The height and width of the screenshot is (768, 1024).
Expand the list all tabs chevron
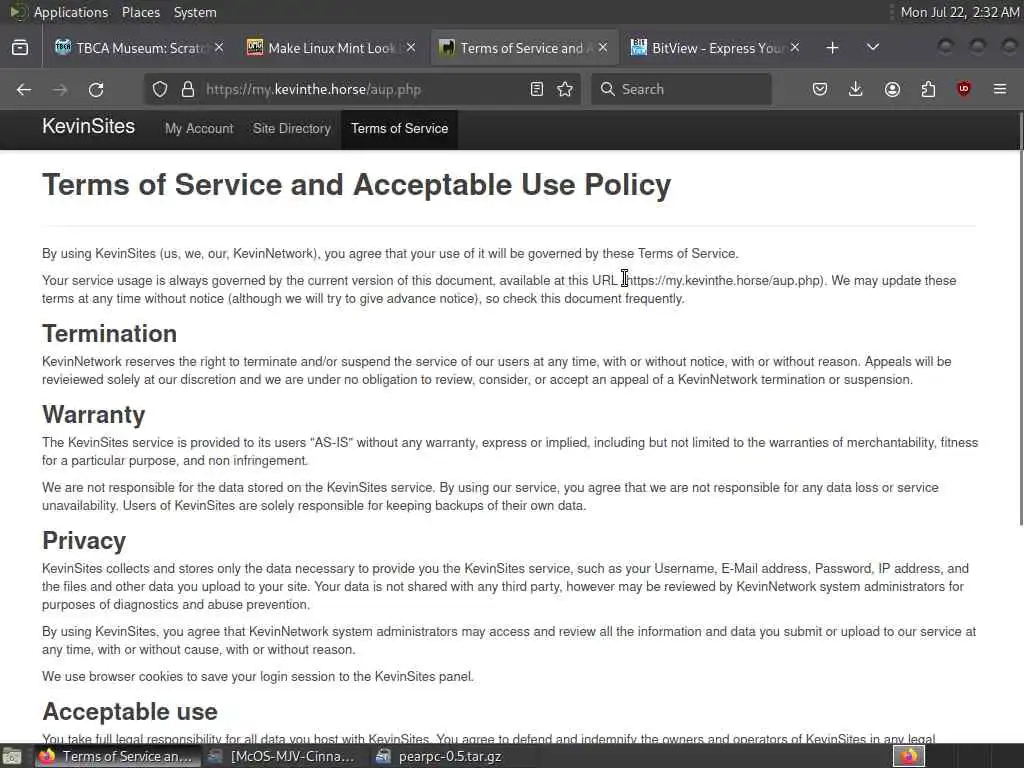872,47
